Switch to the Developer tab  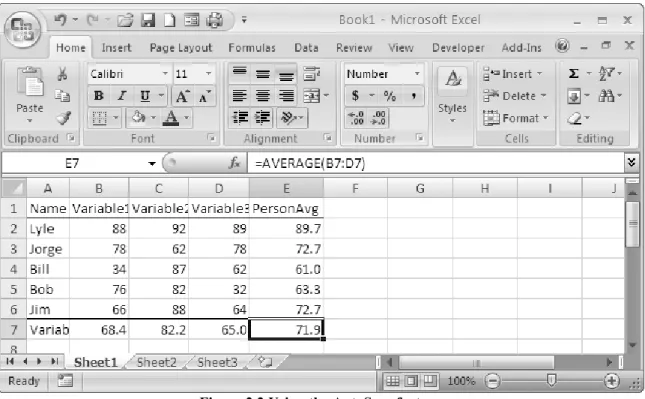pos(458,48)
